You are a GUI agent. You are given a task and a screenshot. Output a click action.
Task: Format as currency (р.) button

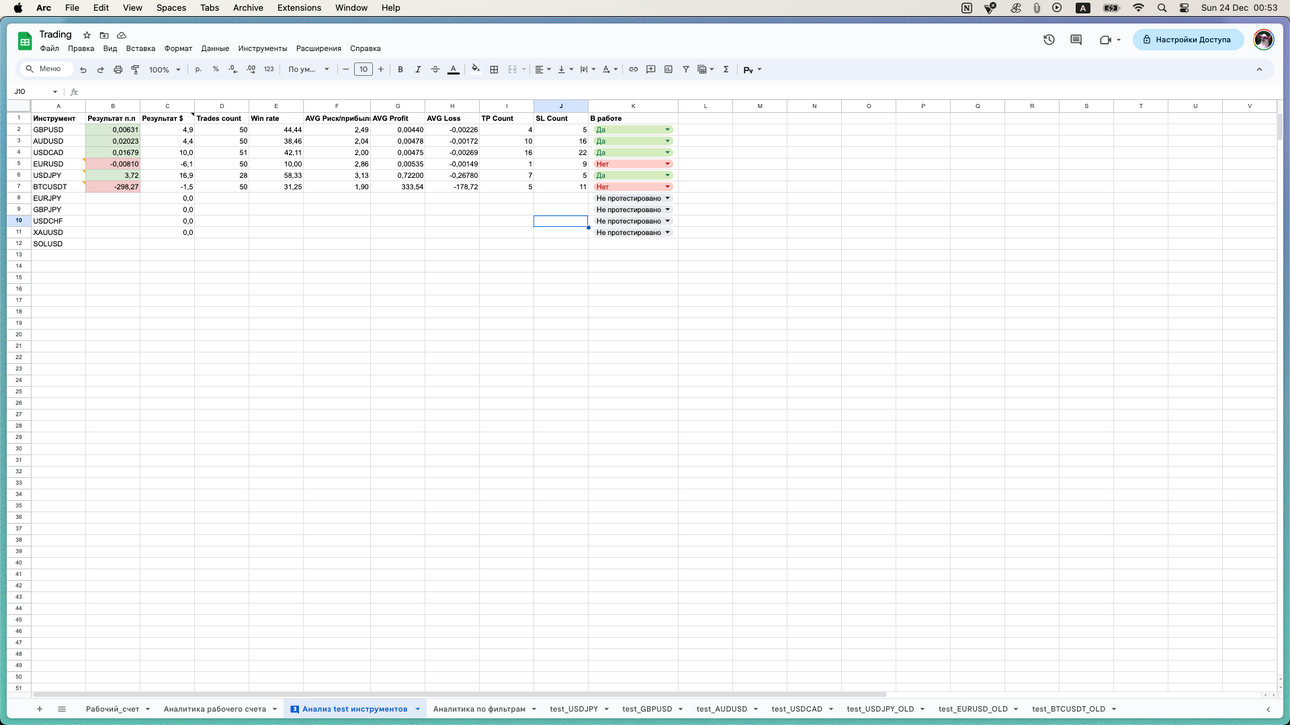(x=198, y=70)
